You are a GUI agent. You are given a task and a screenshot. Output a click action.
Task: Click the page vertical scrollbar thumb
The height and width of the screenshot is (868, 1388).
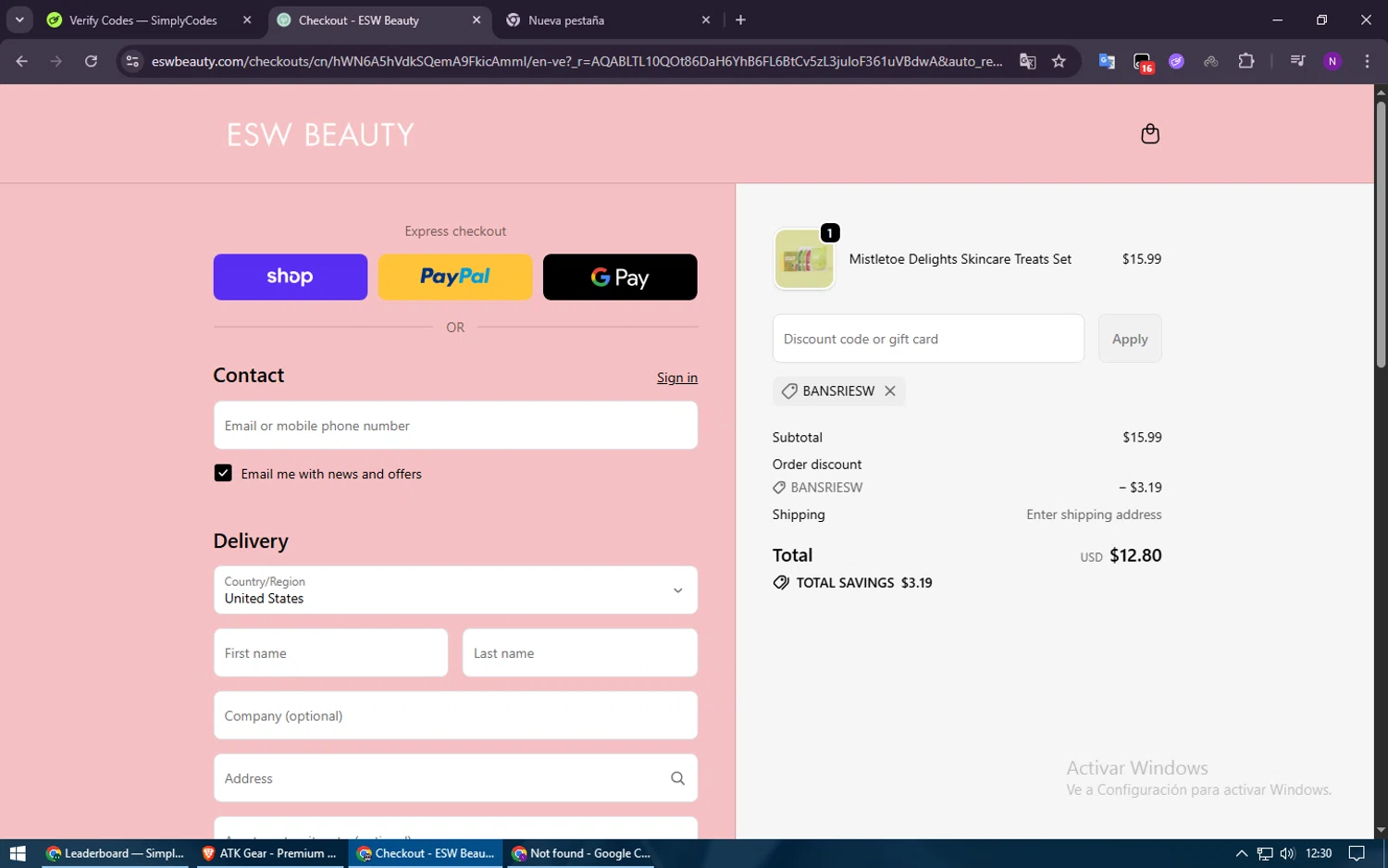pos(1381,234)
